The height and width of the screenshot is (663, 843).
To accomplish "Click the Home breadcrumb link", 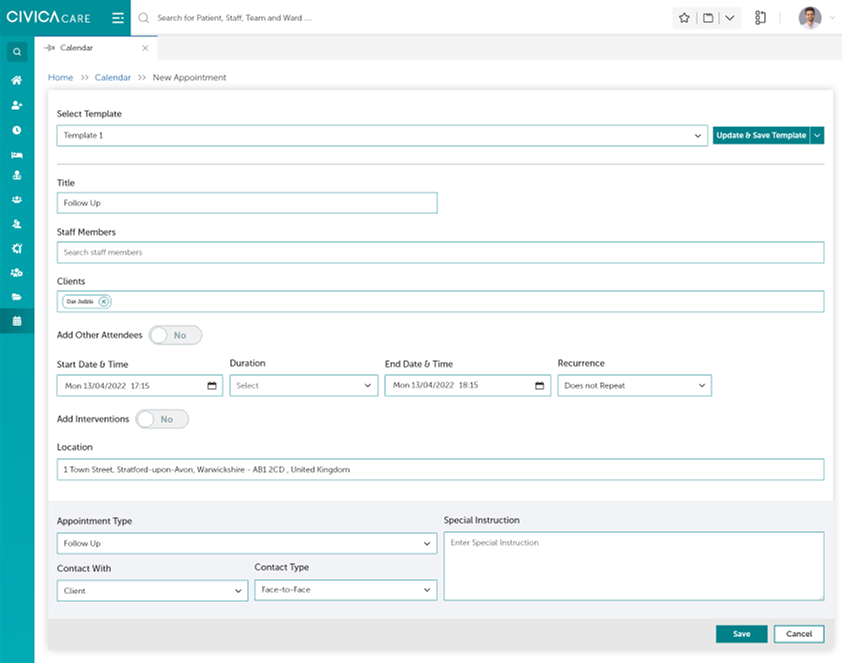I will coord(60,77).
